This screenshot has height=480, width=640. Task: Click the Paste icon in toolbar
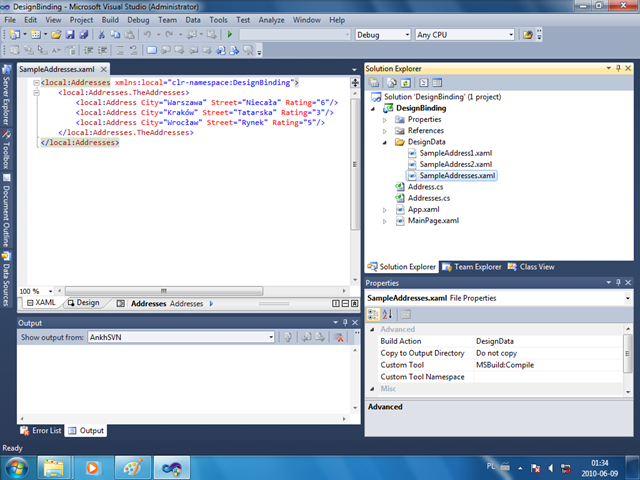click(x=129, y=35)
